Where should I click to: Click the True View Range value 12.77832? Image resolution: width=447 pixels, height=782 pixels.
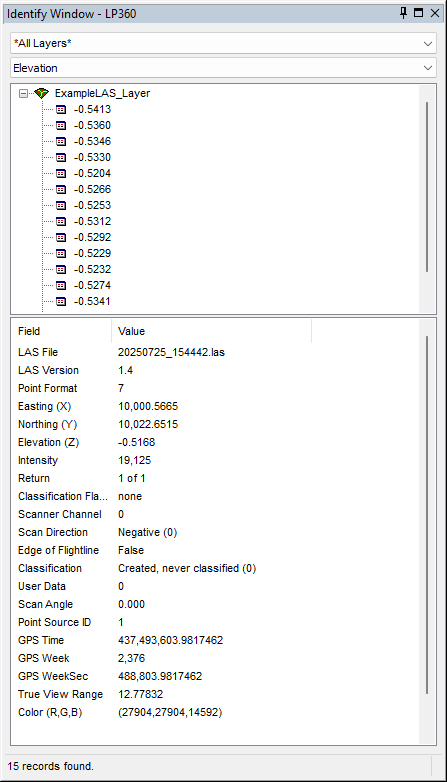pos(141,694)
